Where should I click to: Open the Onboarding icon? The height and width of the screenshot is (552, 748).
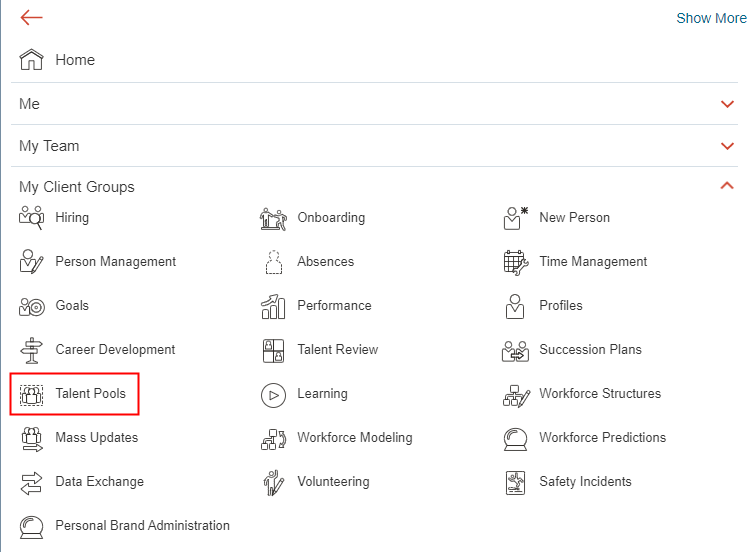pos(273,219)
